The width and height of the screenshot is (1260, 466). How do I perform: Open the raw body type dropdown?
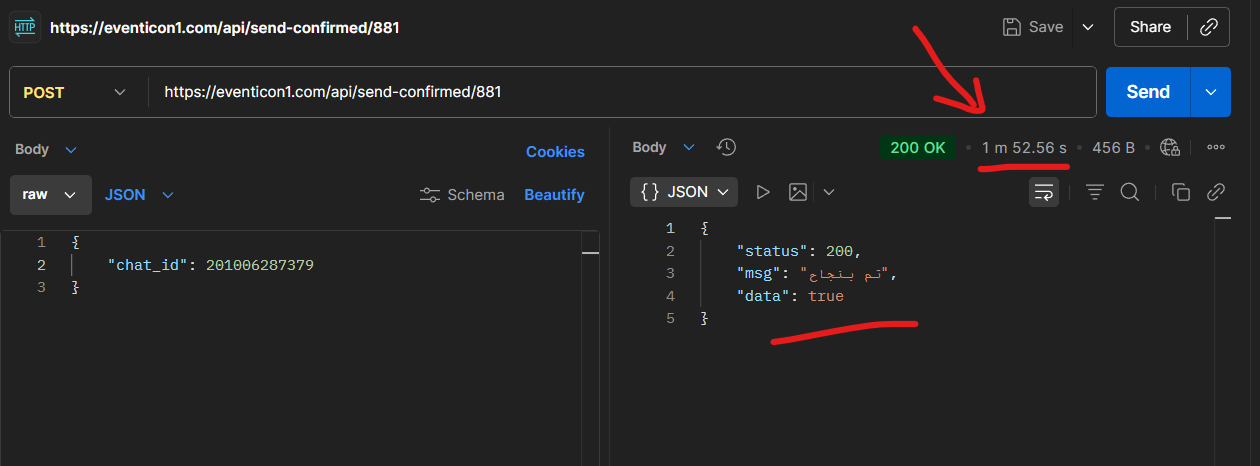pos(51,195)
